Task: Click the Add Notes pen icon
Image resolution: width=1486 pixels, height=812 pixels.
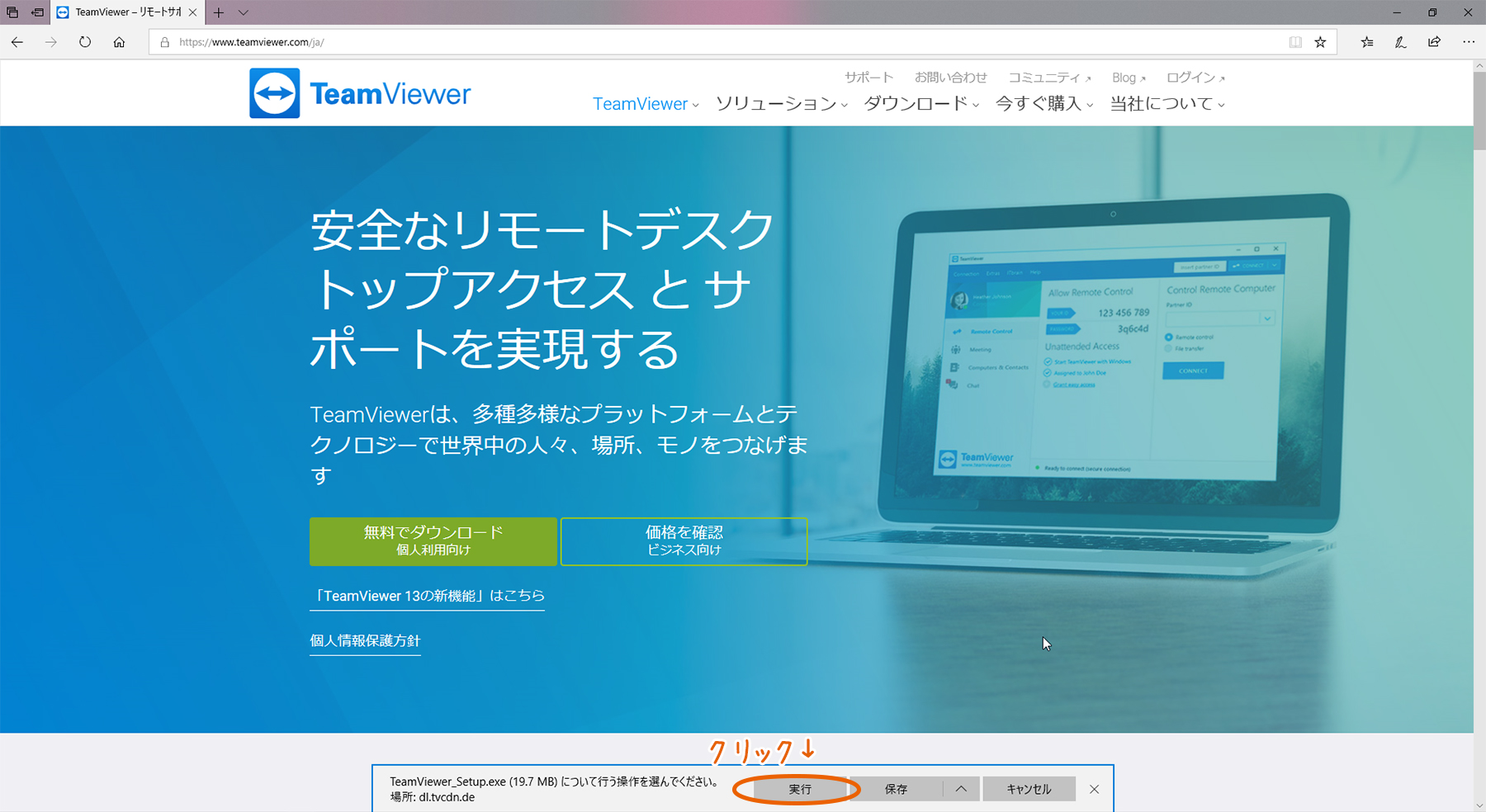Action: point(1401,42)
